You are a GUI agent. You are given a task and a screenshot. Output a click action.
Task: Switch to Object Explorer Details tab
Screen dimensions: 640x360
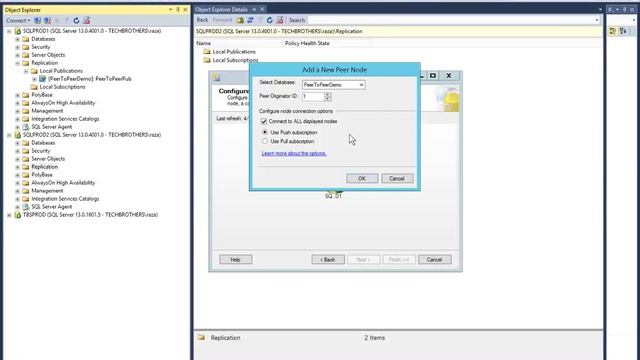pyautogui.click(x=221, y=9)
